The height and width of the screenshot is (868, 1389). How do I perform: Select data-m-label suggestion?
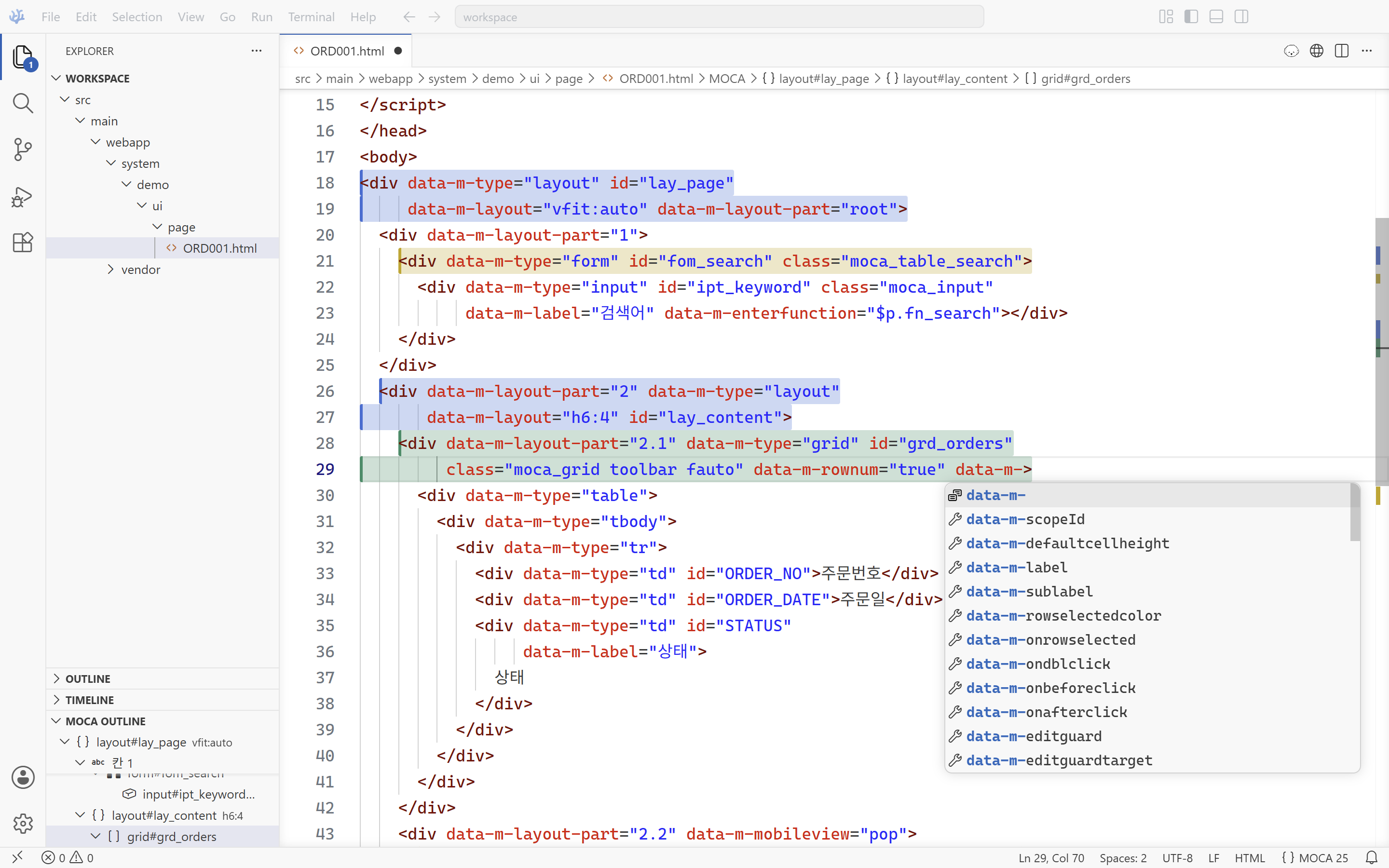pyautogui.click(x=1148, y=567)
